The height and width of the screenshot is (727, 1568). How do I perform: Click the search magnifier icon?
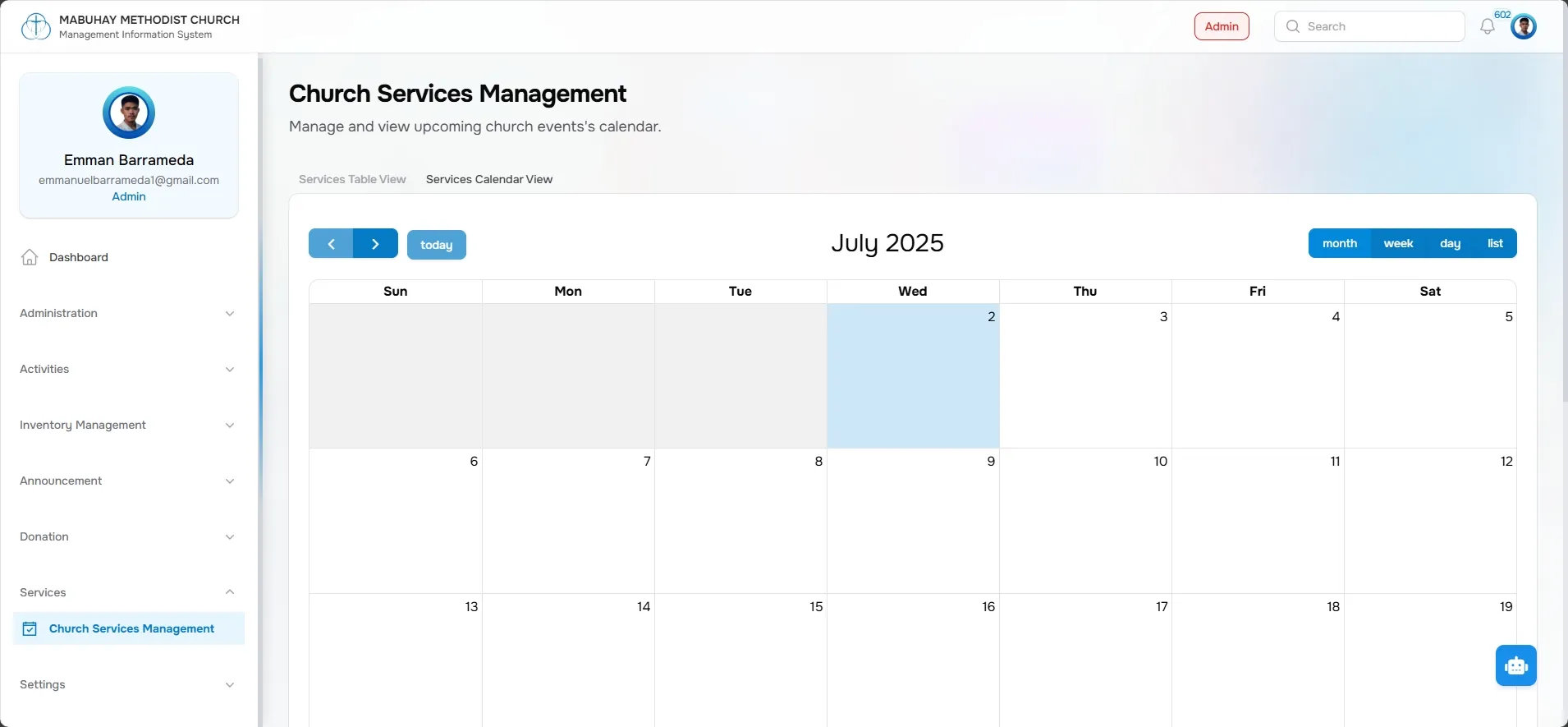tap(1292, 26)
